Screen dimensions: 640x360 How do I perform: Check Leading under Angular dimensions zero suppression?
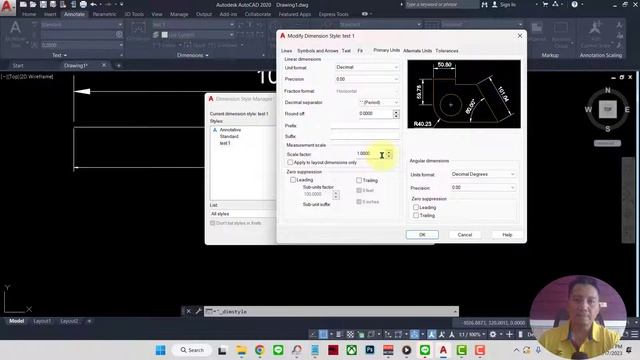416,207
